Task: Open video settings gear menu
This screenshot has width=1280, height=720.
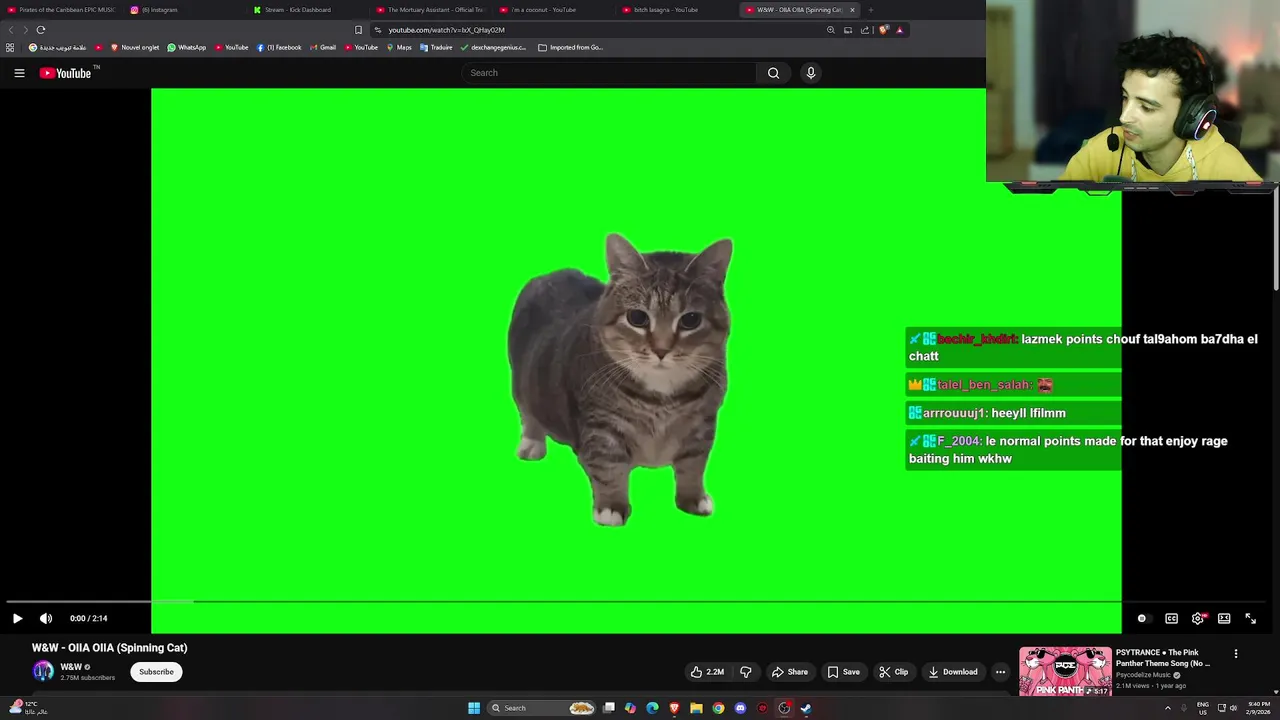Action: pos(1198,618)
